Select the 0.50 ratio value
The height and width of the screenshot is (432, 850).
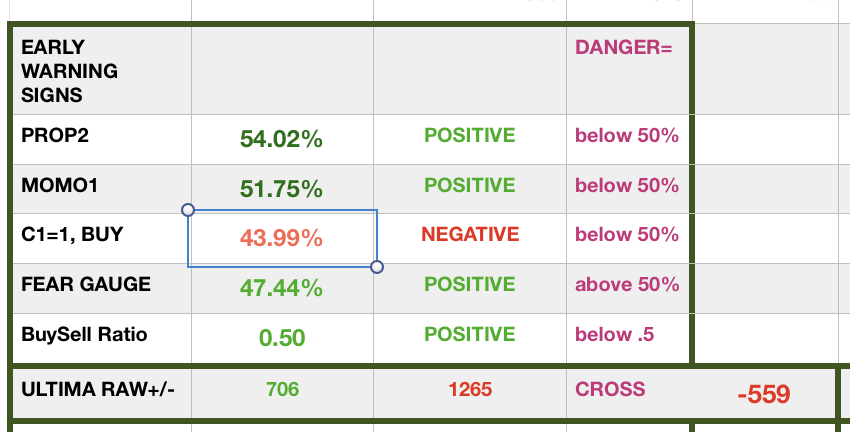pos(281,338)
